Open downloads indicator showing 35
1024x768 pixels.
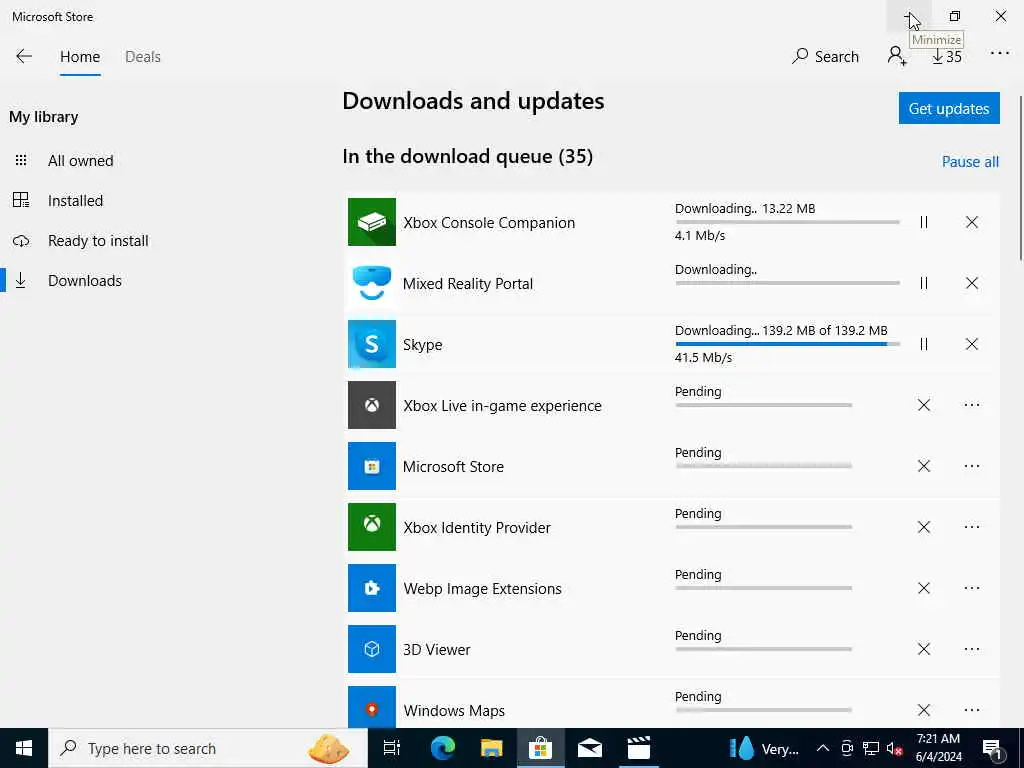pos(946,57)
